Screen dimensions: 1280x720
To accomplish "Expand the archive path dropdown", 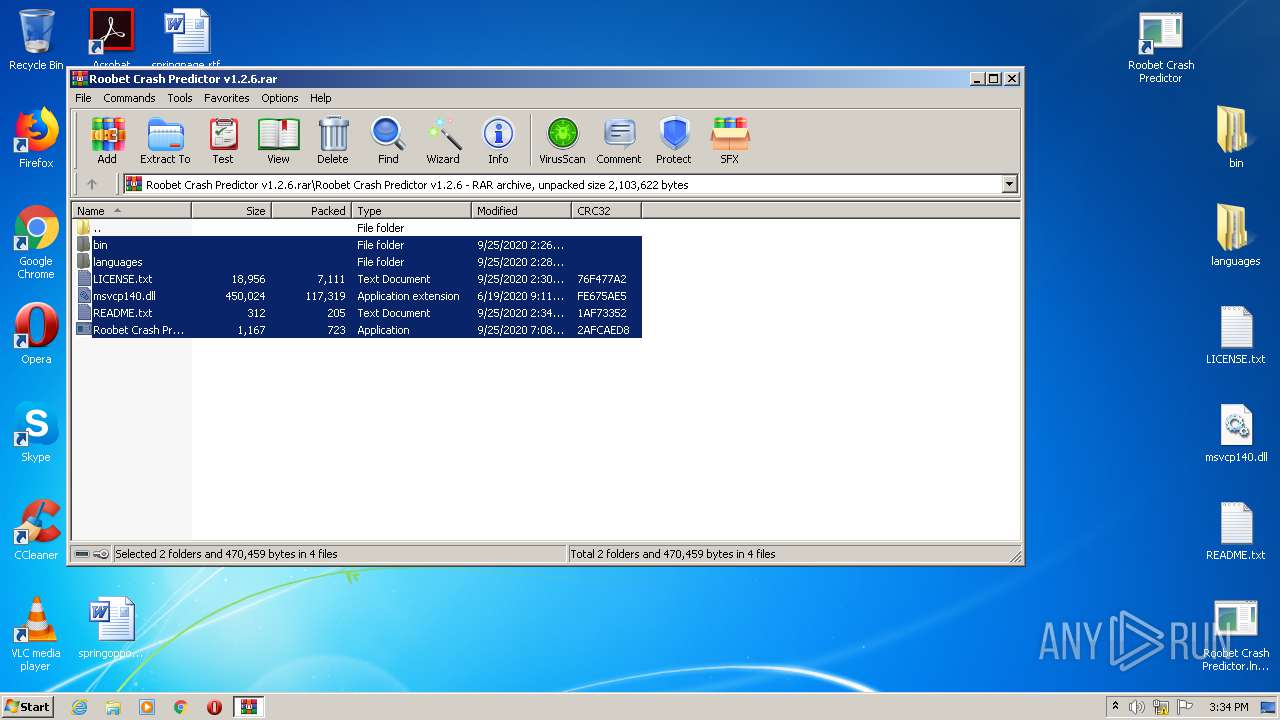I will pos(1009,184).
